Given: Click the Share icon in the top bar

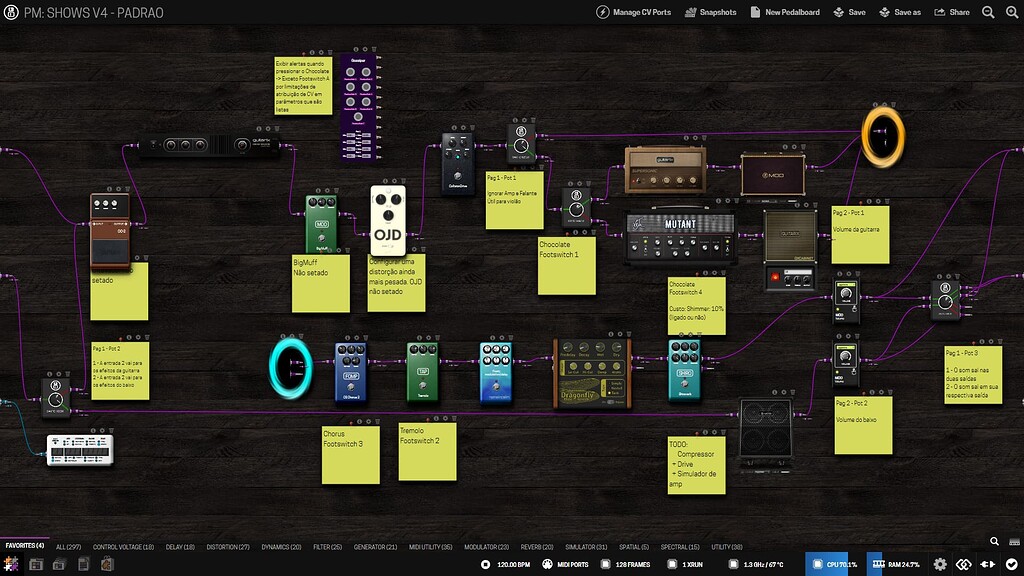Looking at the screenshot, I should (940, 11).
